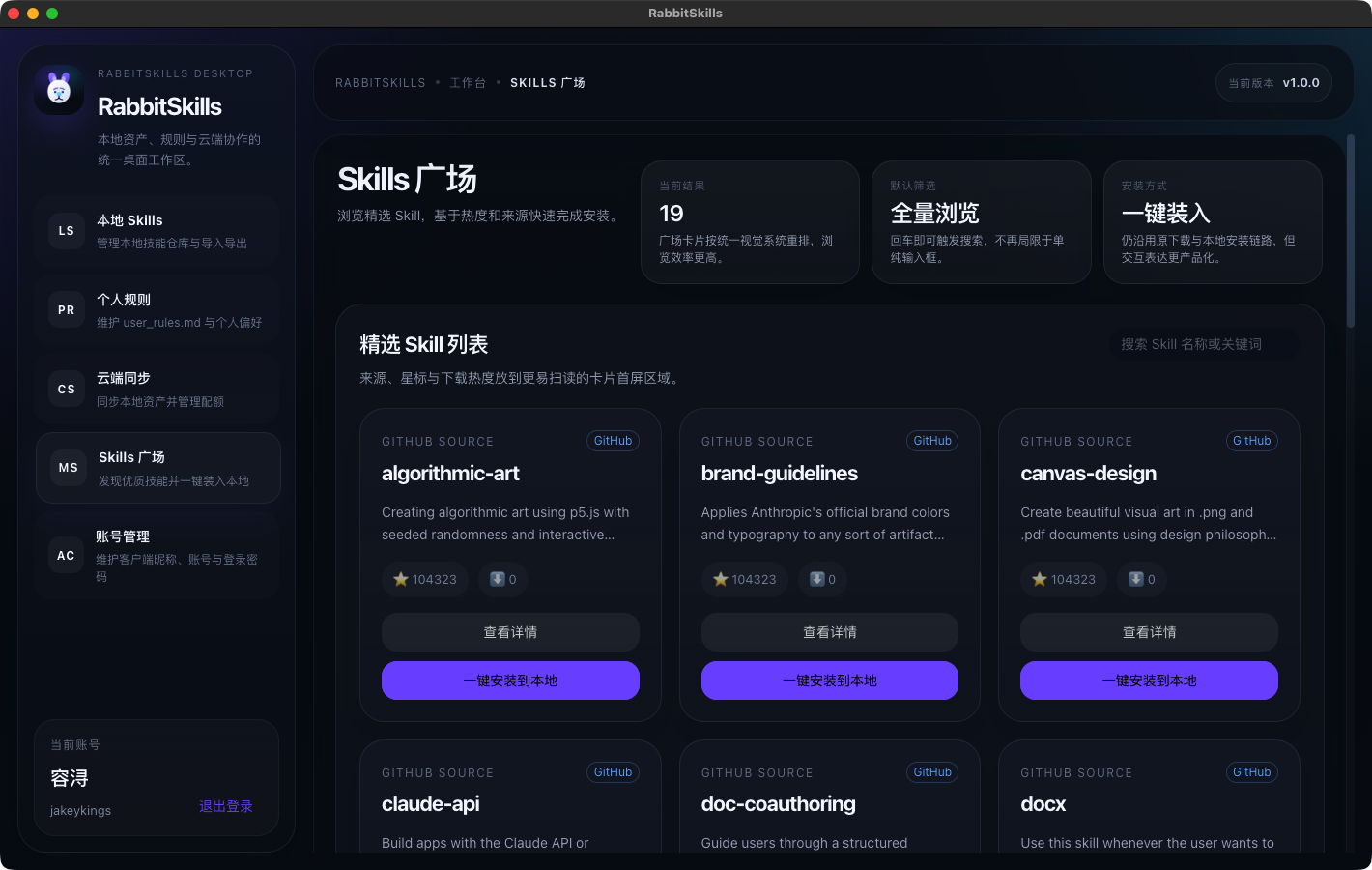Select RABBITSKILLS in the breadcrumb bar
The image size is (1372, 870).
pos(380,82)
